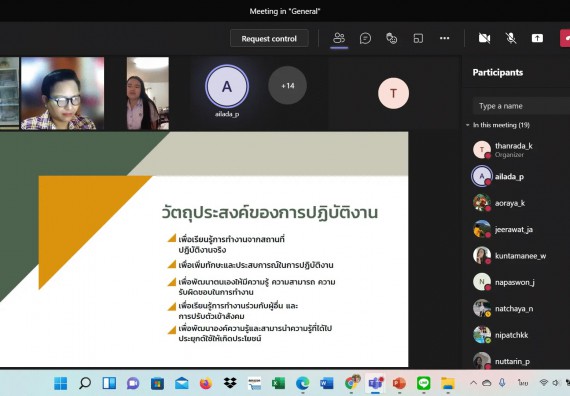Click the Request control button
The height and width of the screenshot is (396, 570).
pyautogui.click(x=269, y=39)
